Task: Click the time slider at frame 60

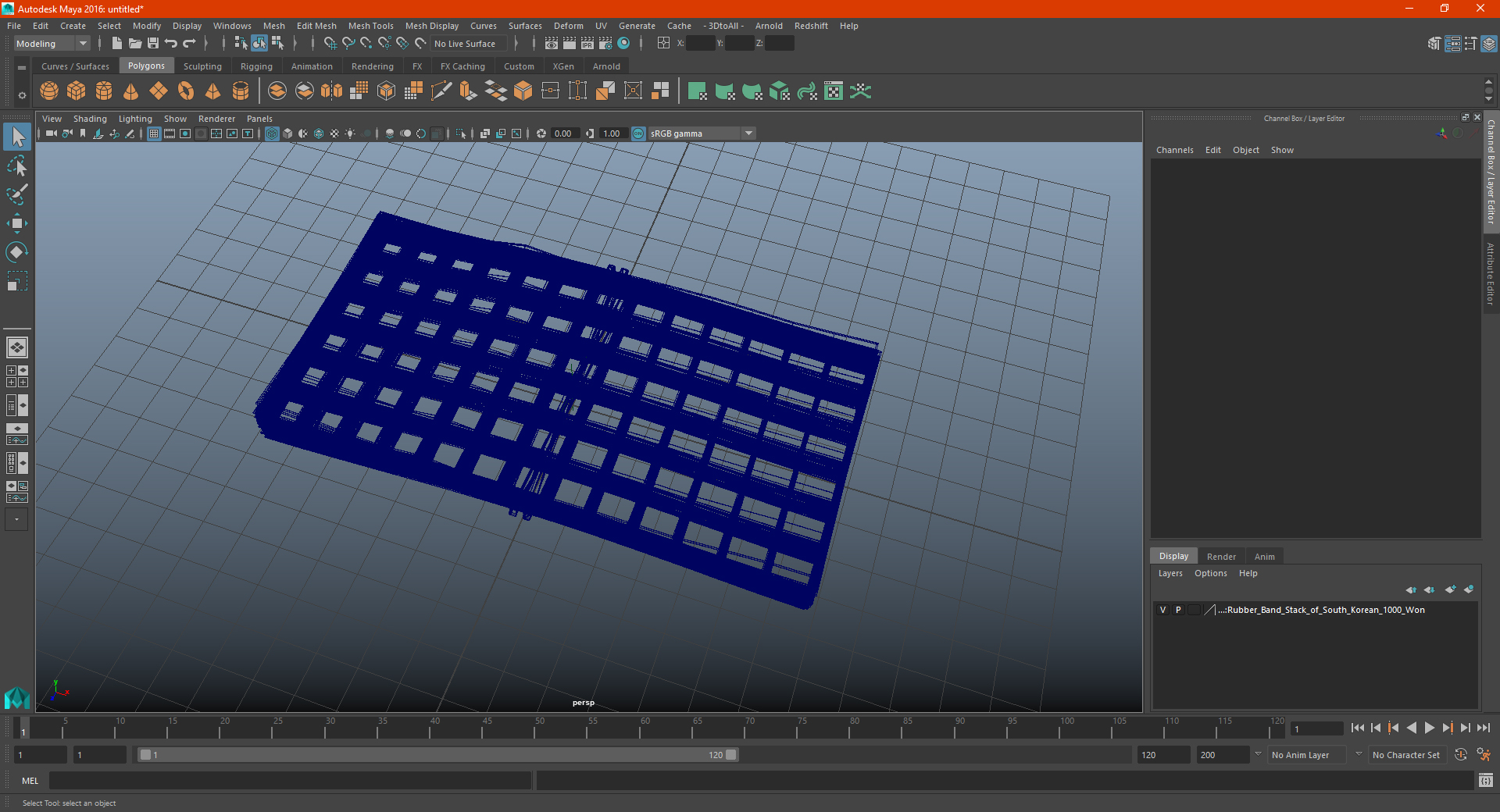Action: [x=645, y=728]
